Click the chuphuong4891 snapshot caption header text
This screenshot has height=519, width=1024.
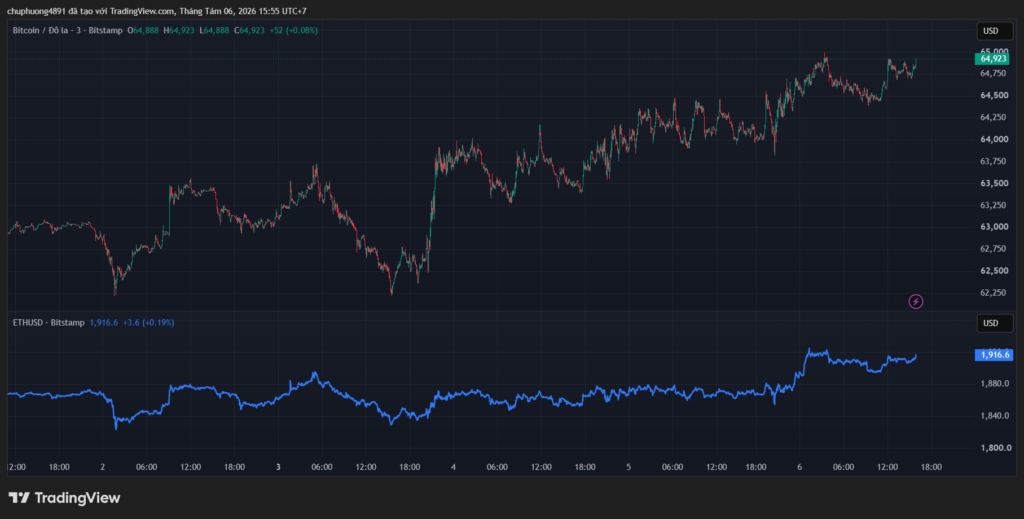point(157,11)
